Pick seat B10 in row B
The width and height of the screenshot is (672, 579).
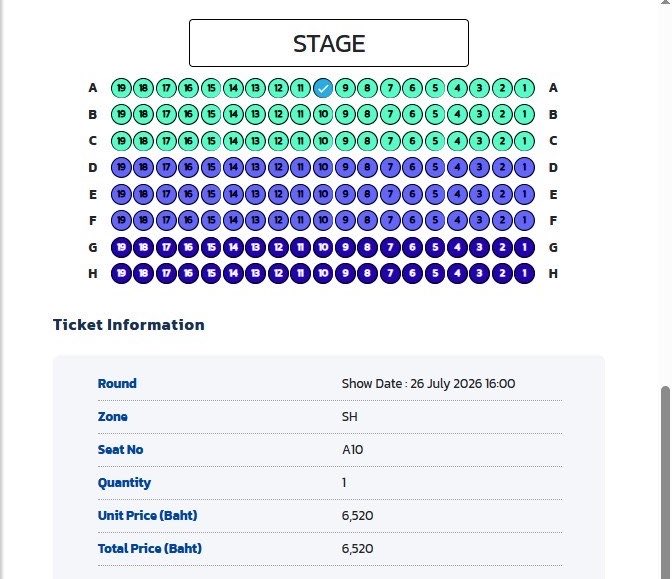click(x=323, y=114)
